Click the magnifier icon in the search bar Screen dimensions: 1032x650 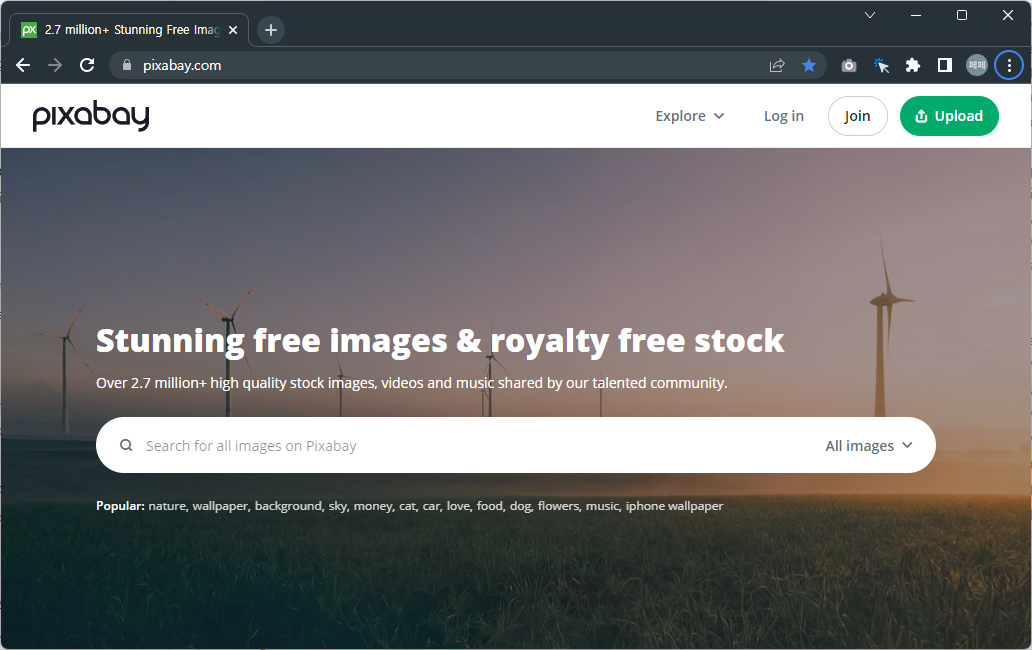tap(125, 444)
